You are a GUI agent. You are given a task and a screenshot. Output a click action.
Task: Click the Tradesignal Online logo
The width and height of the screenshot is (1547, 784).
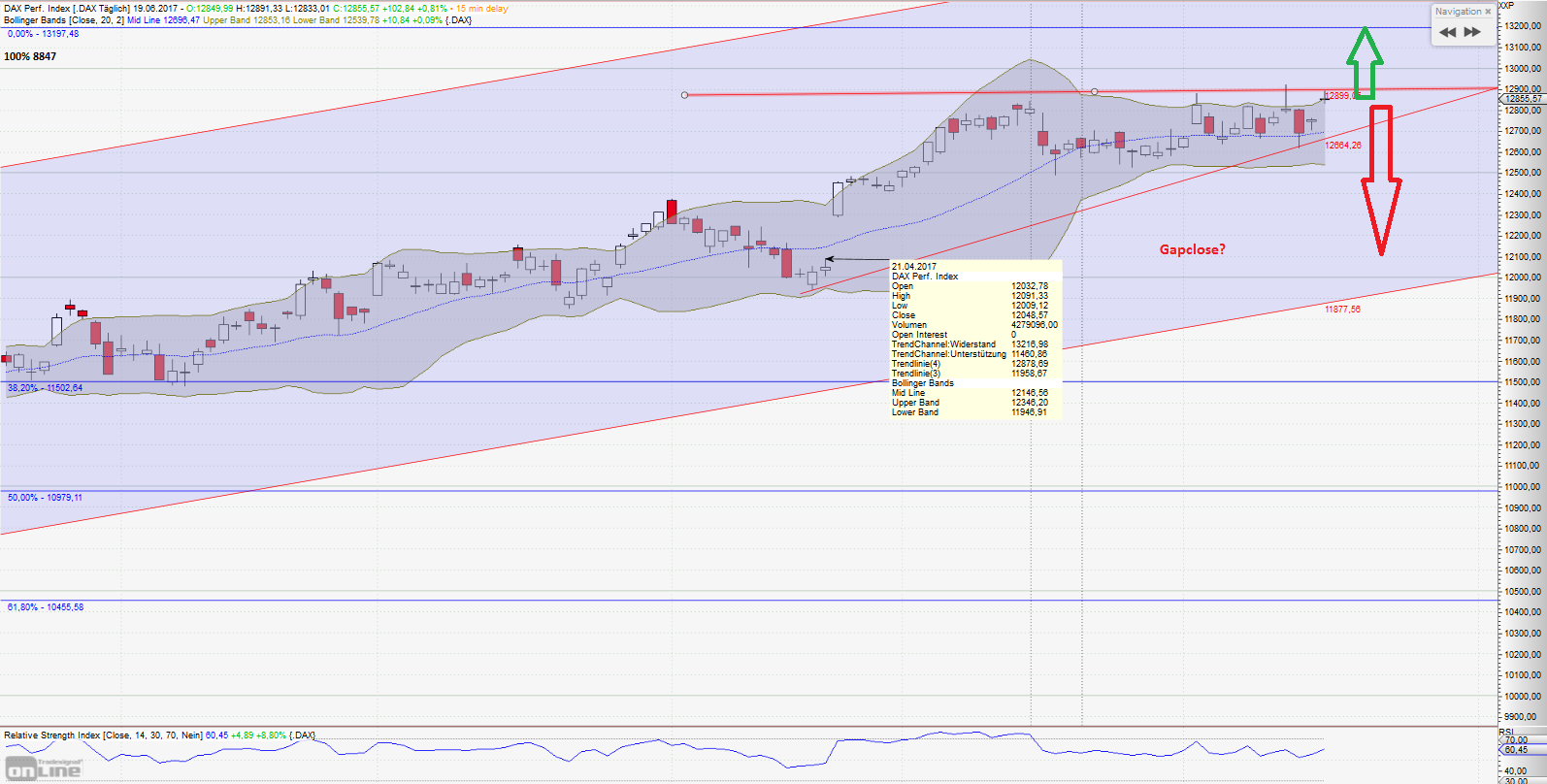[44, 769]
